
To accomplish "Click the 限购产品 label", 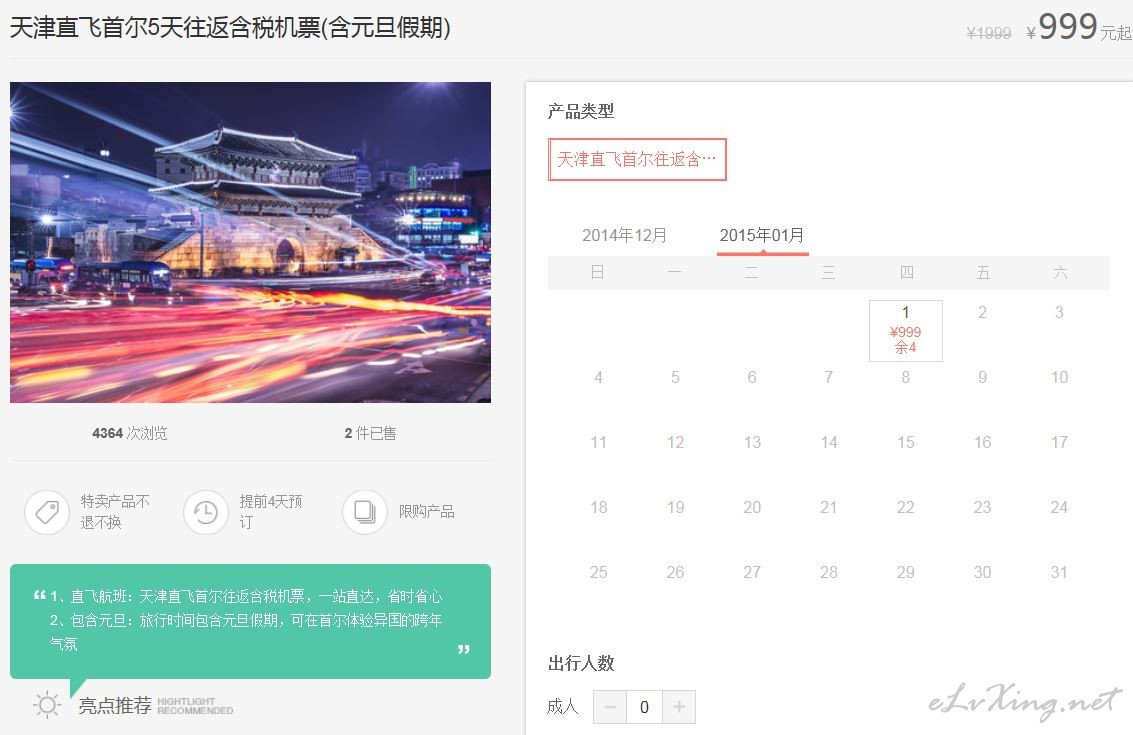I will (427, 512).
